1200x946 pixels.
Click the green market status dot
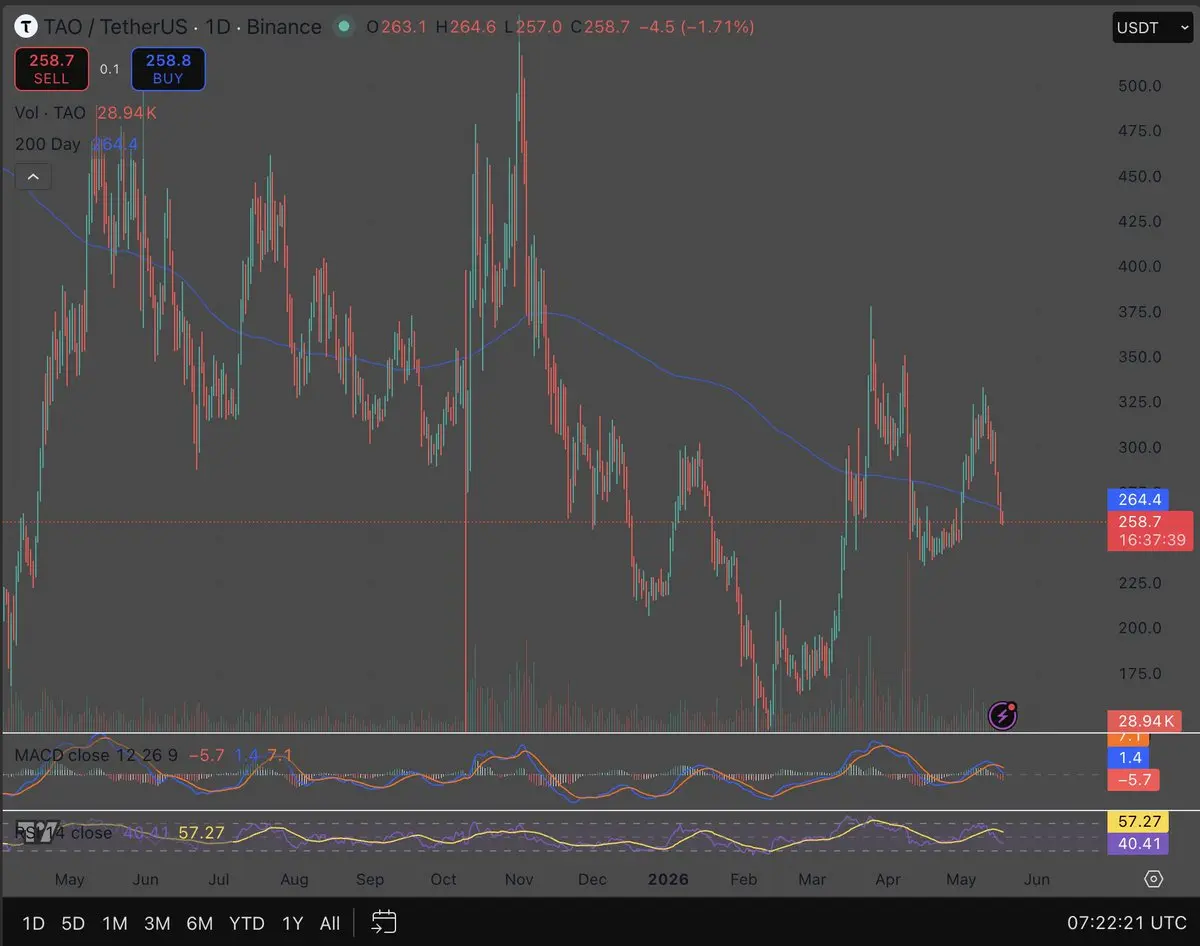click(345, 27)
